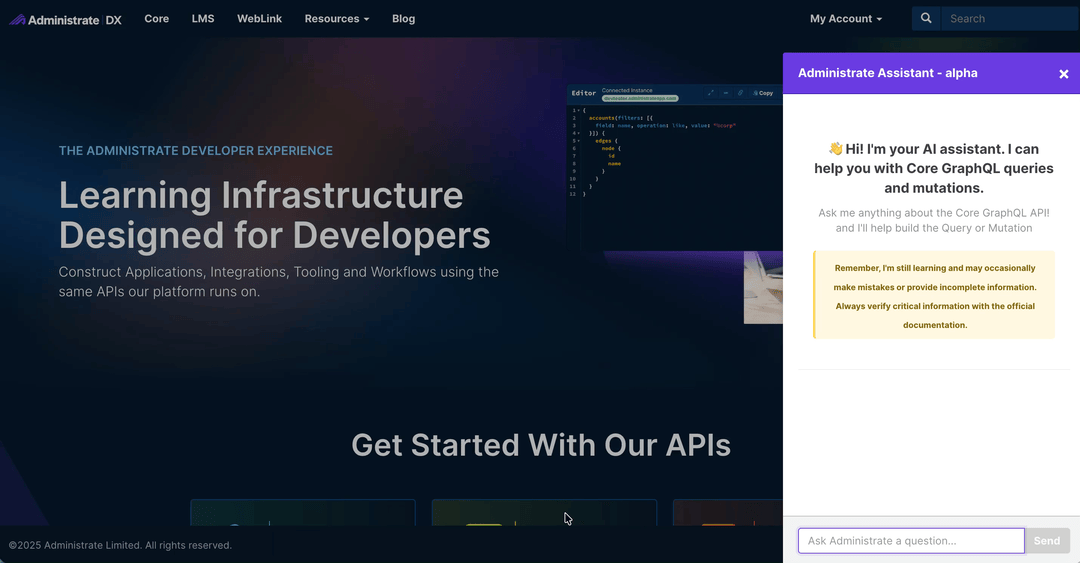
Task: Click the Copy button in Editor
Action: 763,93
